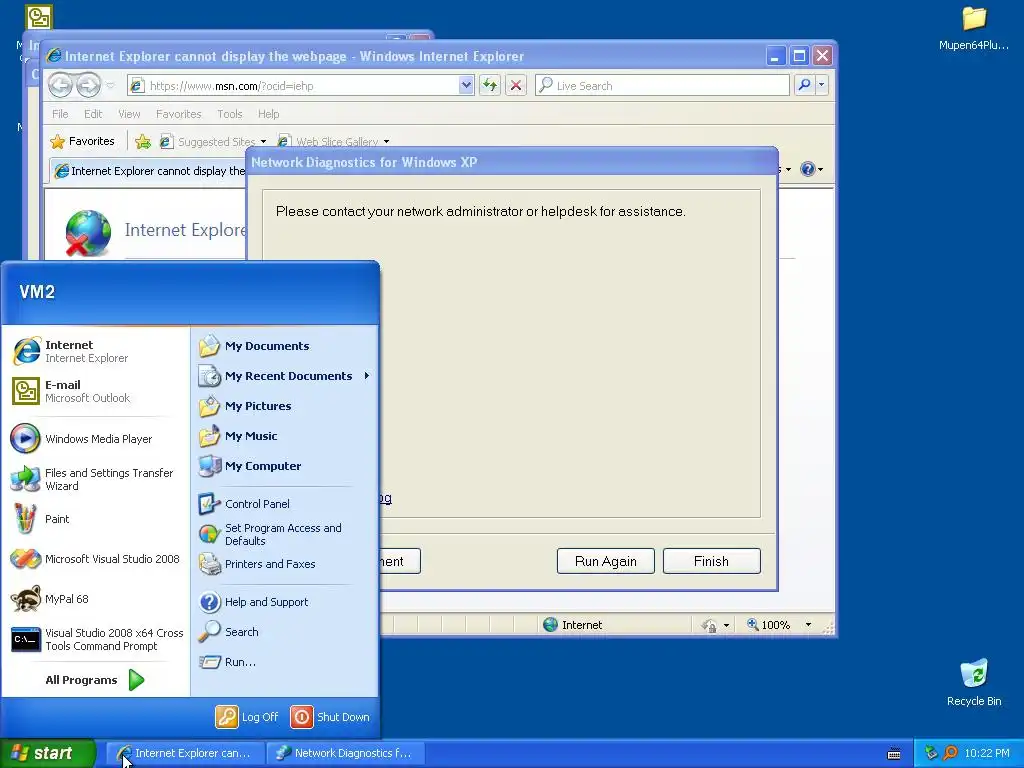The height and width of the screenshot is (768, 1024).
Task: Click the Favorites star button
Action: click(82, 141)
